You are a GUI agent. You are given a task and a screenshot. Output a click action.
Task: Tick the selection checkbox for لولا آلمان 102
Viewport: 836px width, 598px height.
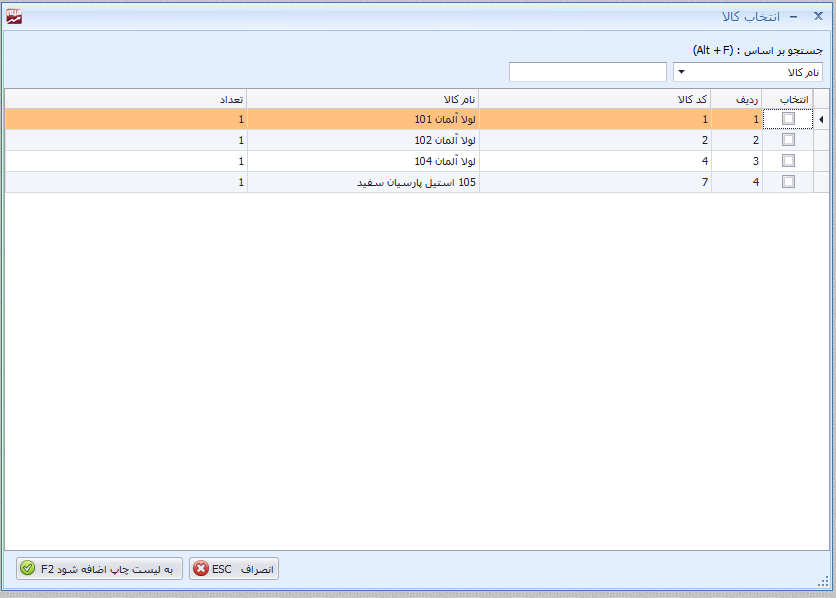tap(788, 140)
